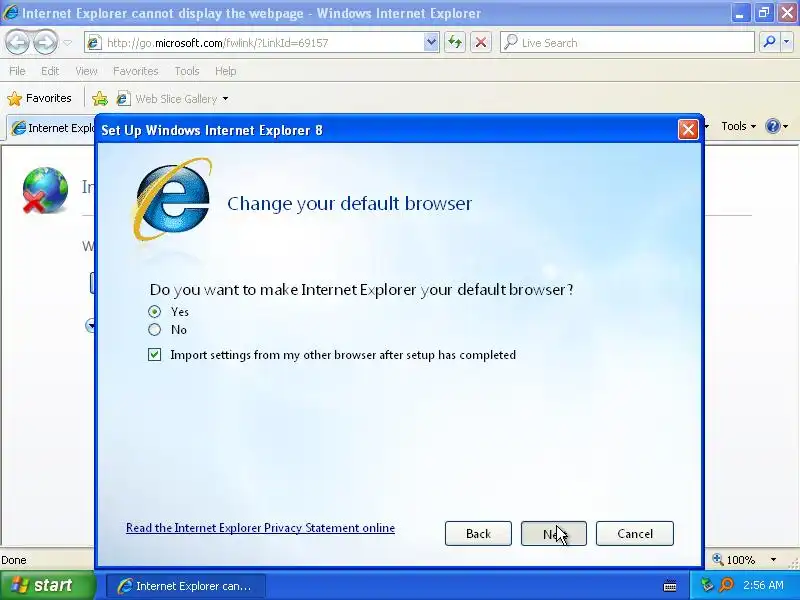The image size is (800, 600).
Task: Open the Edit menu
Action: [50, 71]
